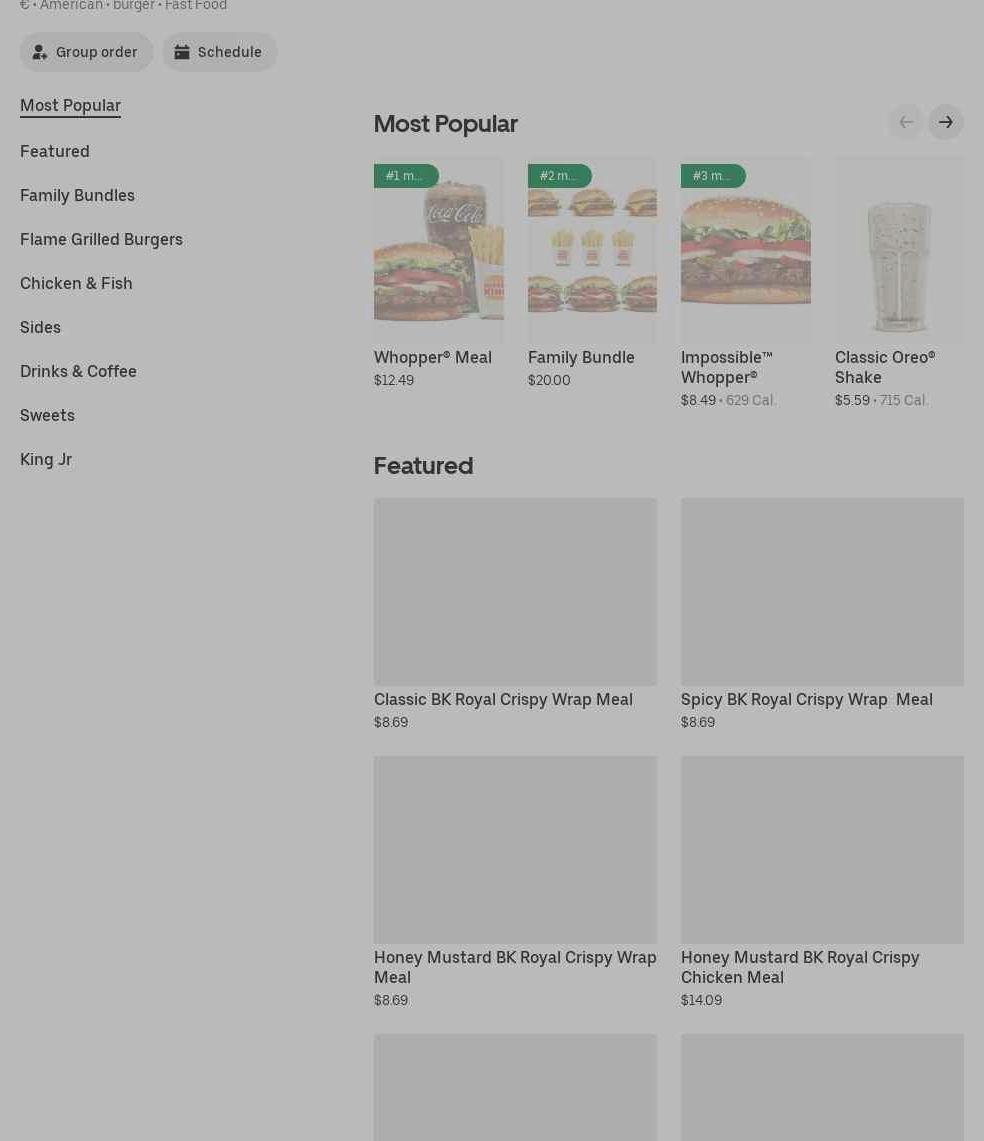Select the #2 most liked badge
984x1141 pixels.
[x=559, y=176]
